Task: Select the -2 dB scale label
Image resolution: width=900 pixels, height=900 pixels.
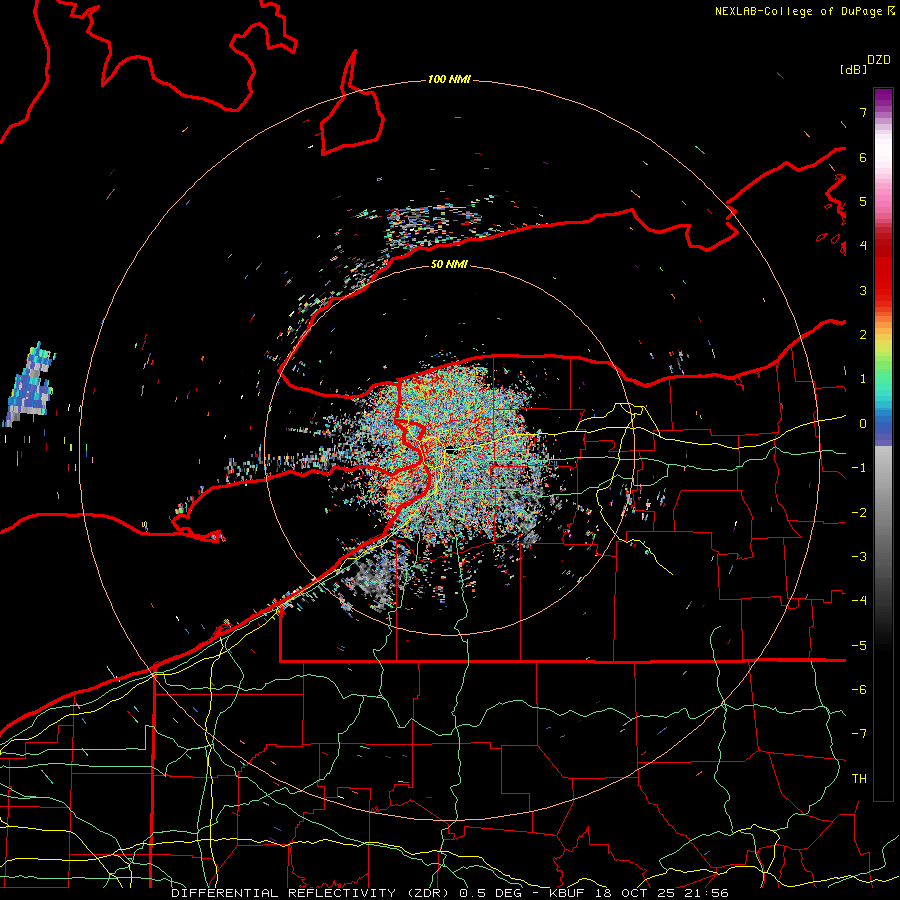Action: [859, 513]
